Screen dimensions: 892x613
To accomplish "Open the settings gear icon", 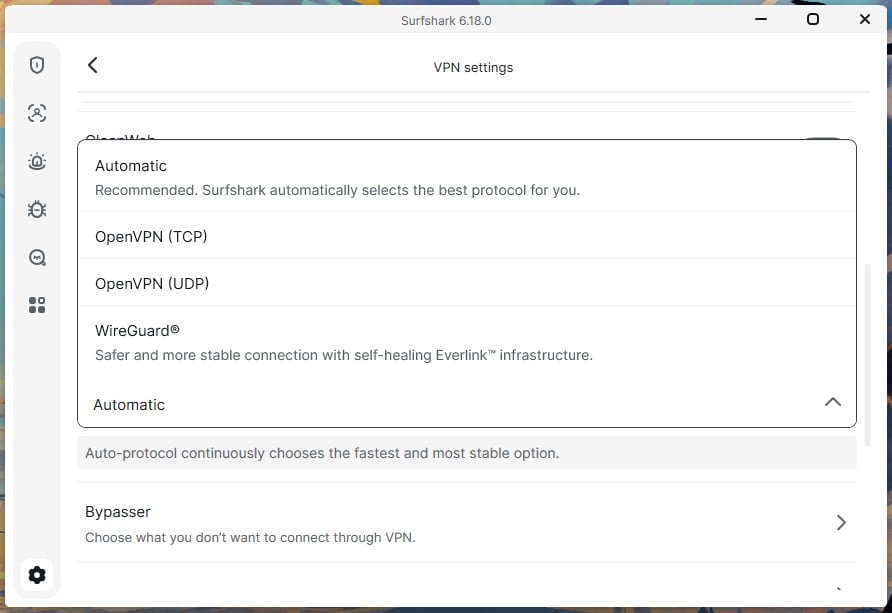I will coord(37,575).
